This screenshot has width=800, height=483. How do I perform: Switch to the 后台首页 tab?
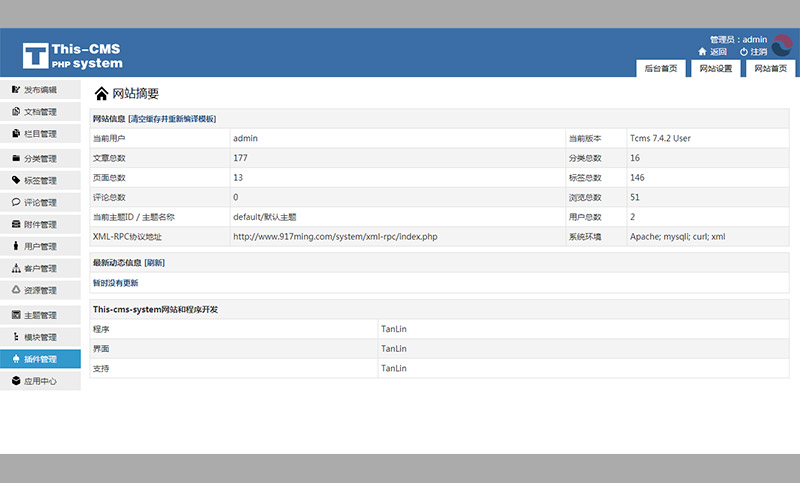pyautogui.click(x=661, y=68)
